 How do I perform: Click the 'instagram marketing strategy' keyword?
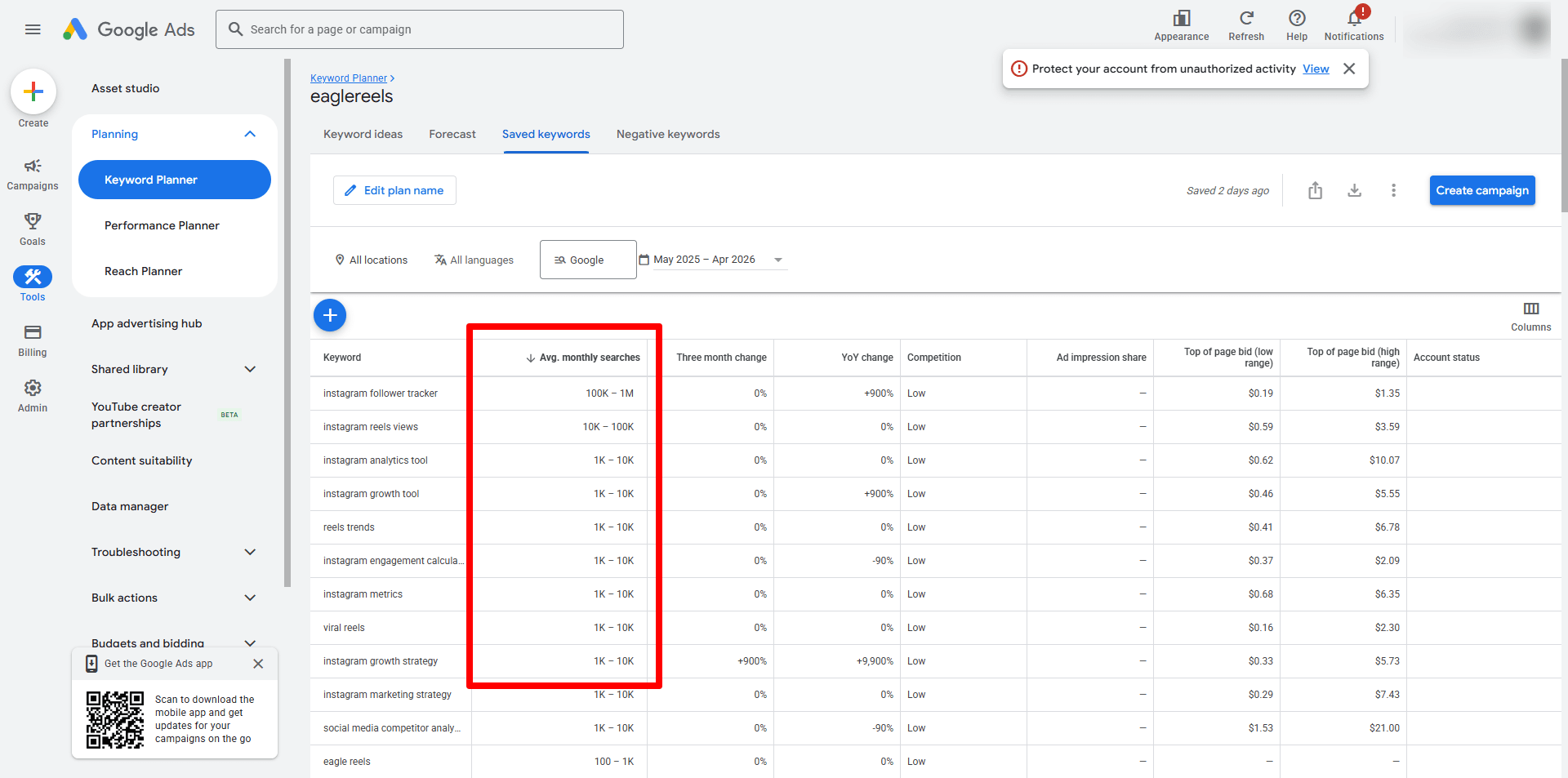tap(387, 695)
